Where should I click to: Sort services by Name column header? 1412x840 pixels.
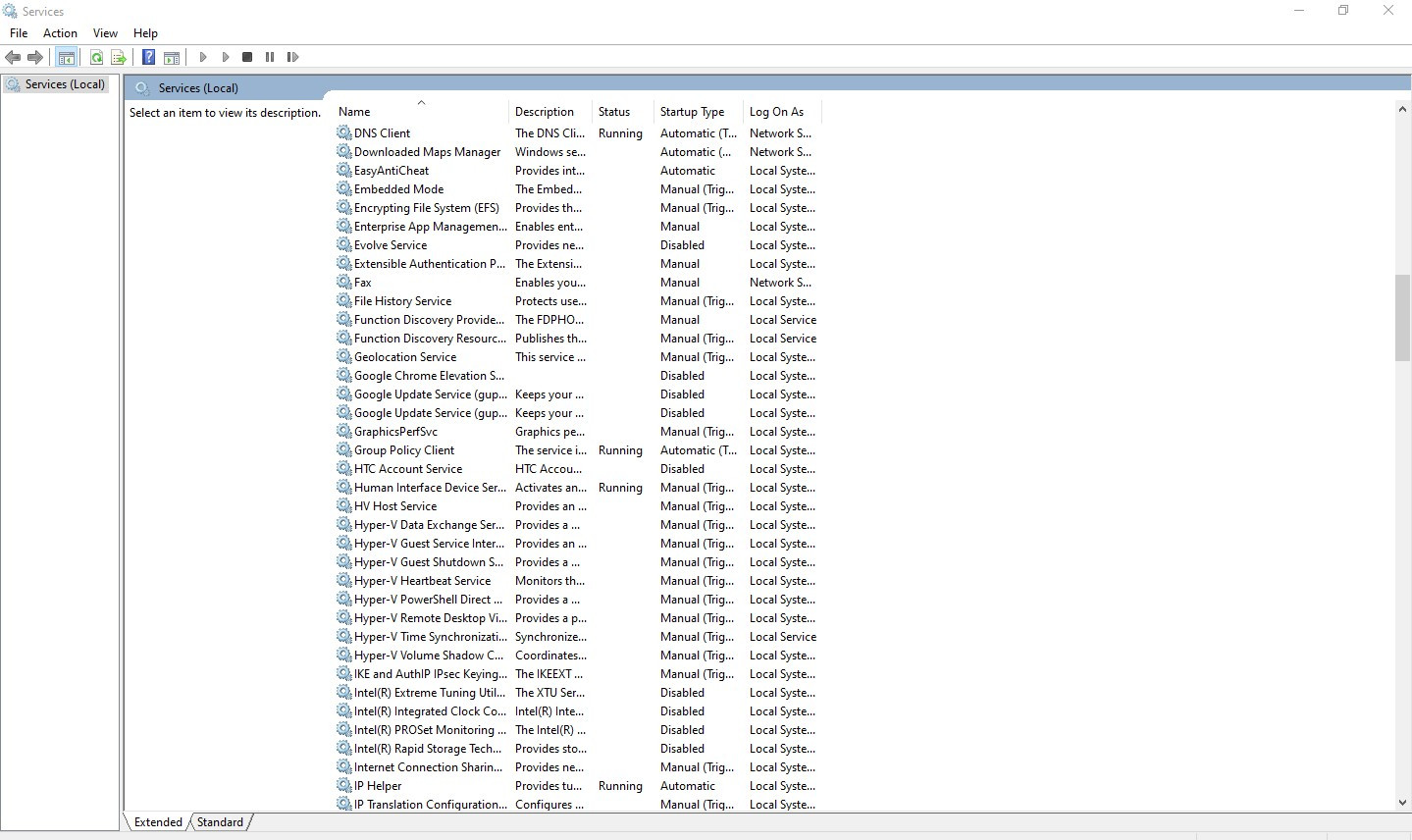[354, 112]
